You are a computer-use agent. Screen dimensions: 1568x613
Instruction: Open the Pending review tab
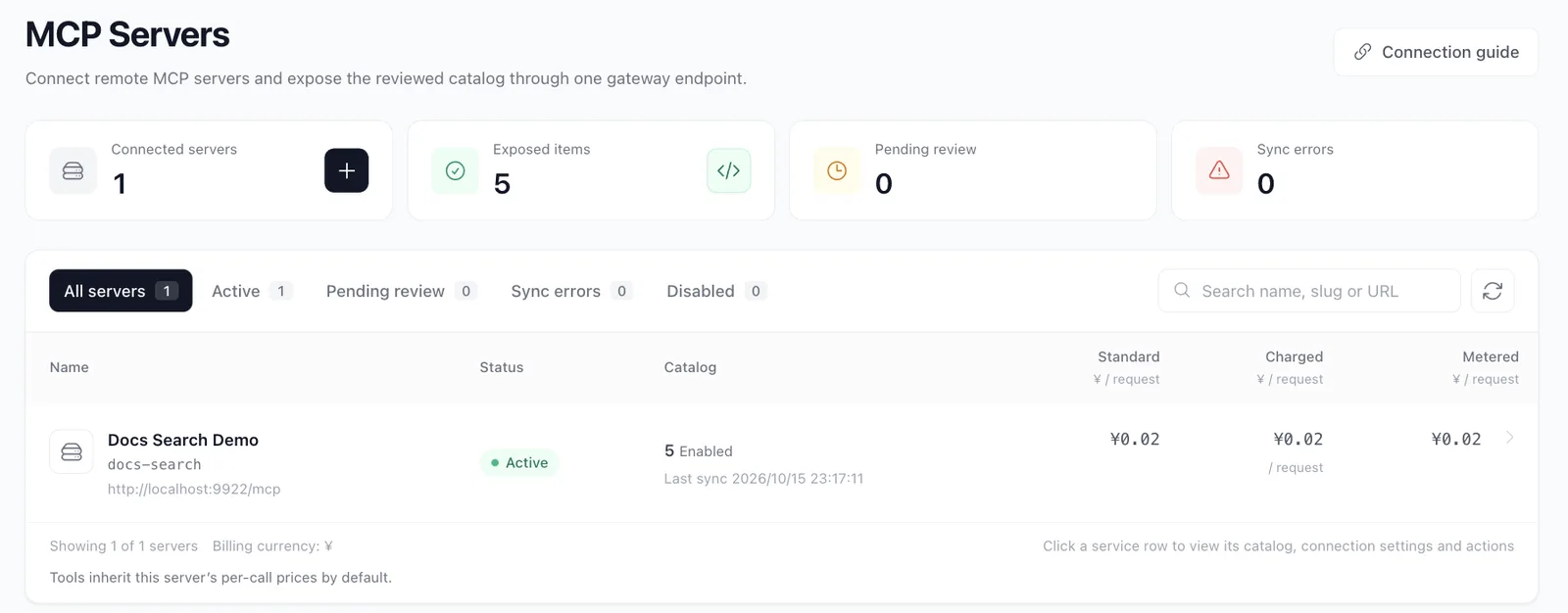click(x=401, y=291)
